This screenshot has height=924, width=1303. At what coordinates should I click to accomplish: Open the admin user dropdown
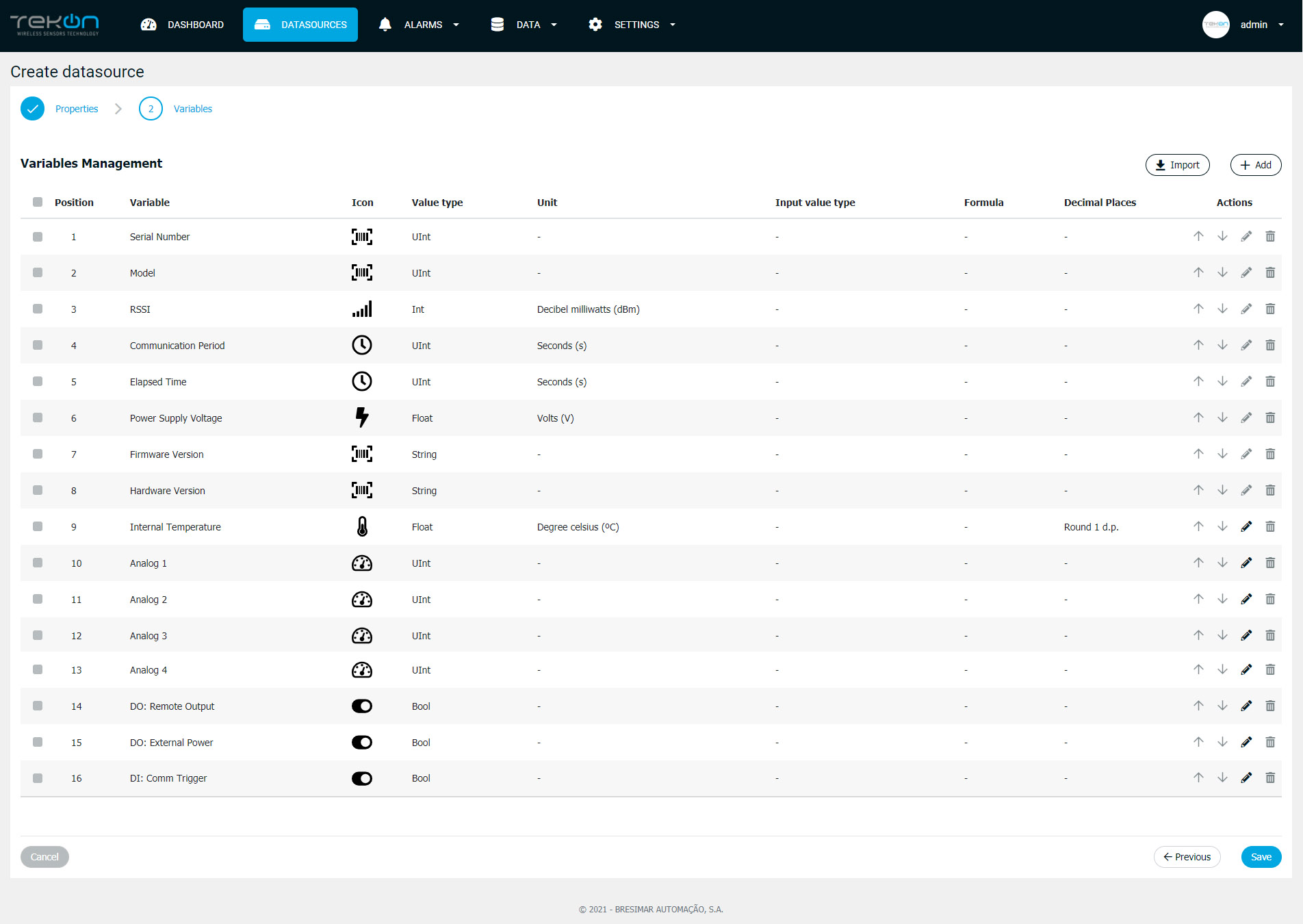click(x=1243, y=25)
